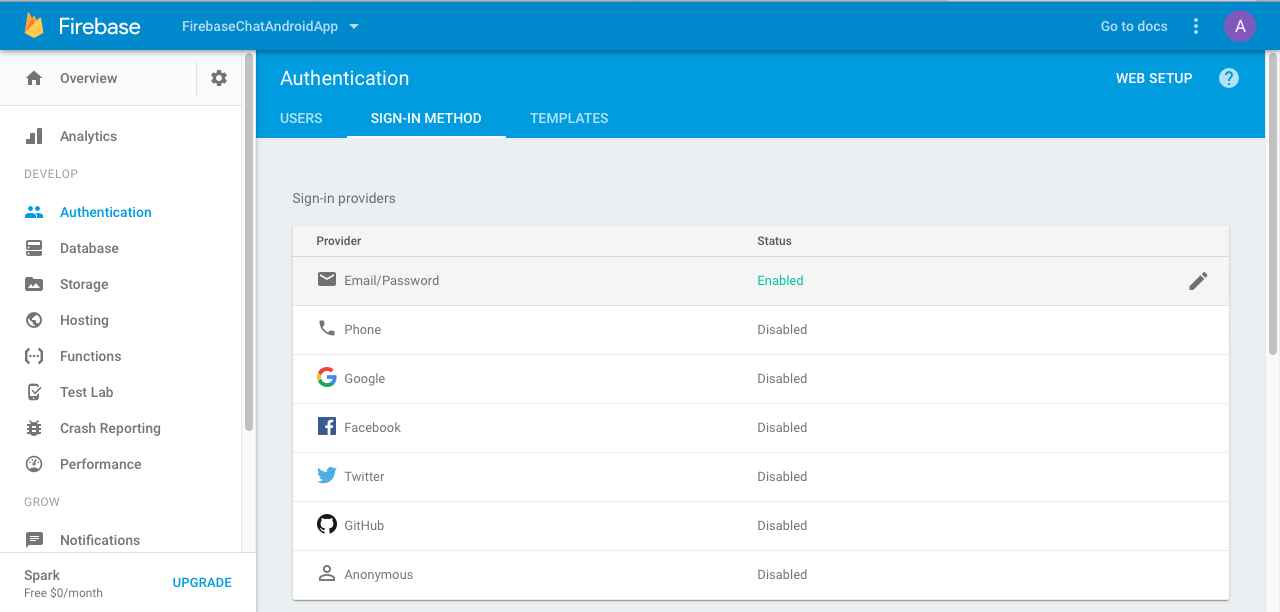
Task: Click the Notifications message icon
Action: 34,540
